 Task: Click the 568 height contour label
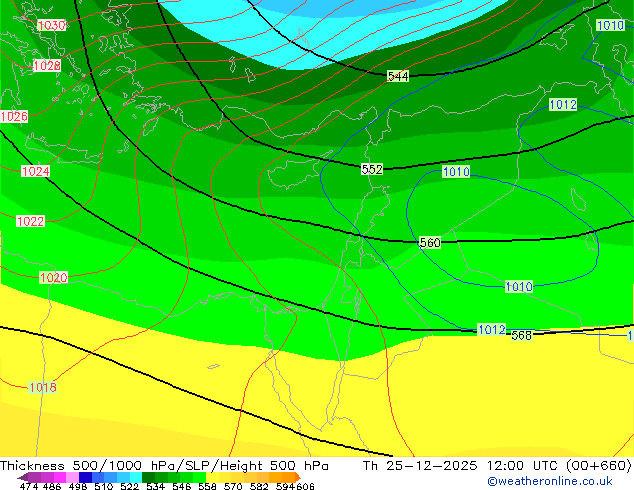coord(521,335)
